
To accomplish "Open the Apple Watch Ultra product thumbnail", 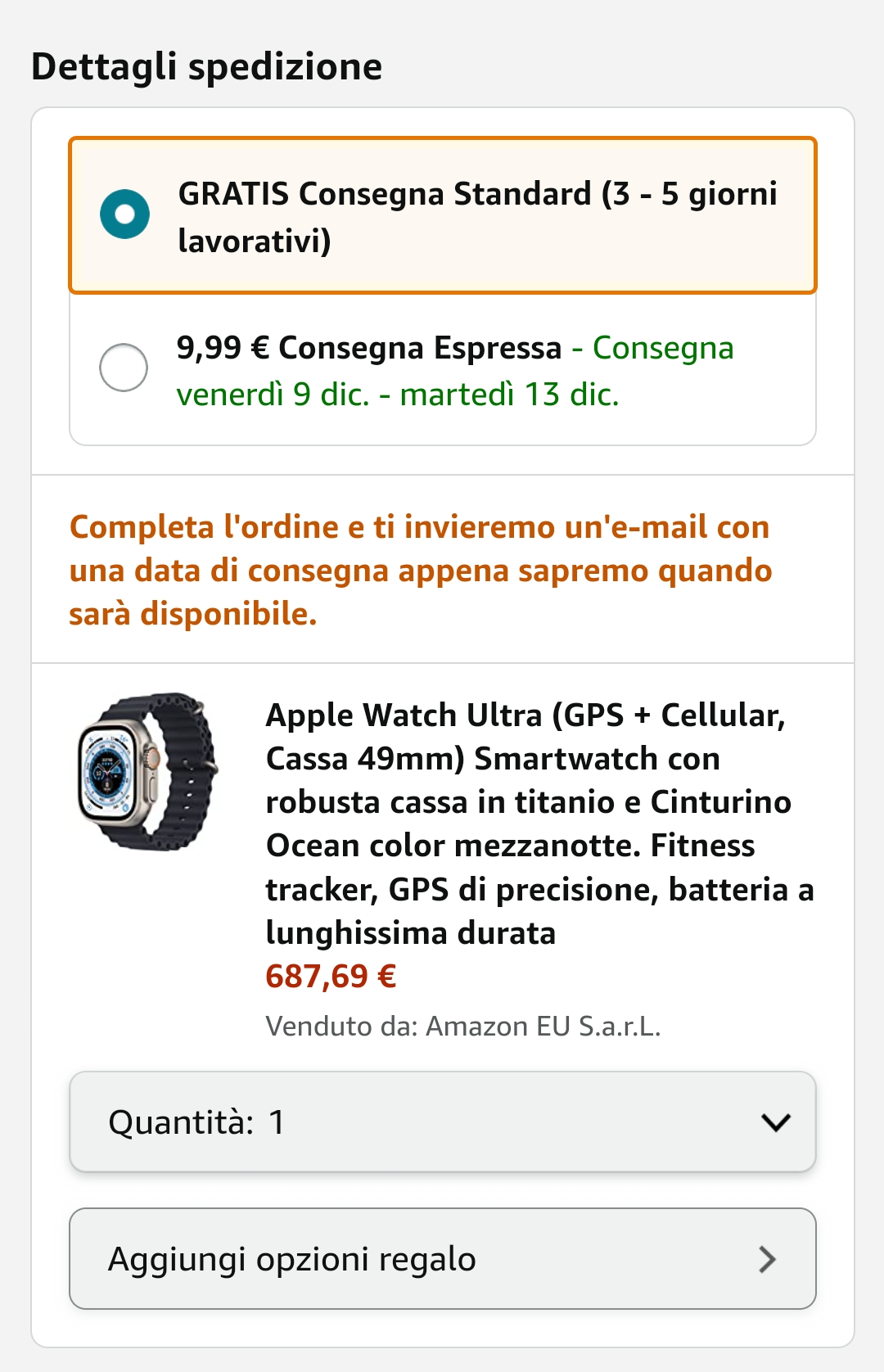I will coord(148,771).
